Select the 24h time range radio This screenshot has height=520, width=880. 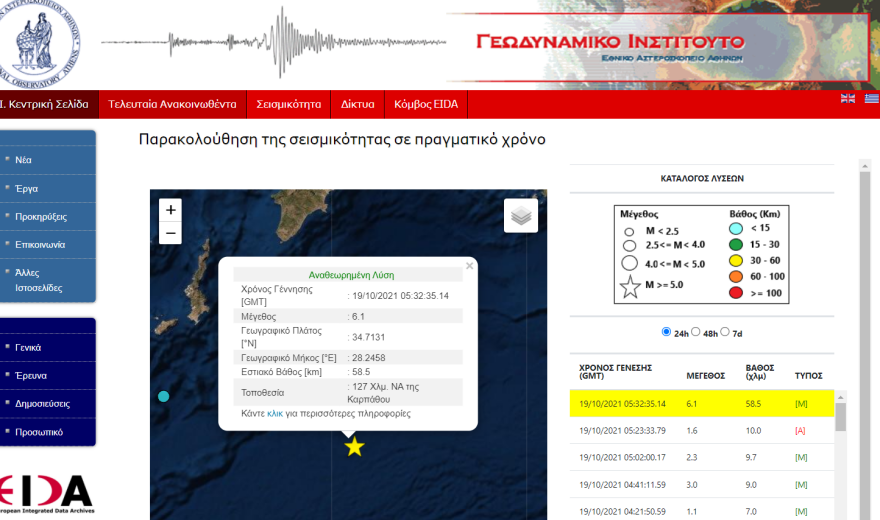[x=667, y=332]
